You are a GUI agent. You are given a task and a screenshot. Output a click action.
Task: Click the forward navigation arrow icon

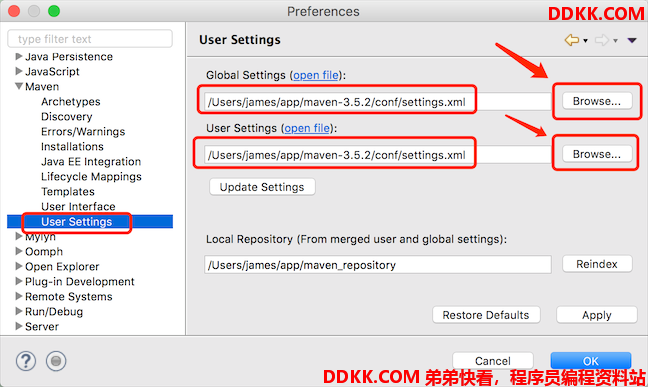(x=602, y=40)
